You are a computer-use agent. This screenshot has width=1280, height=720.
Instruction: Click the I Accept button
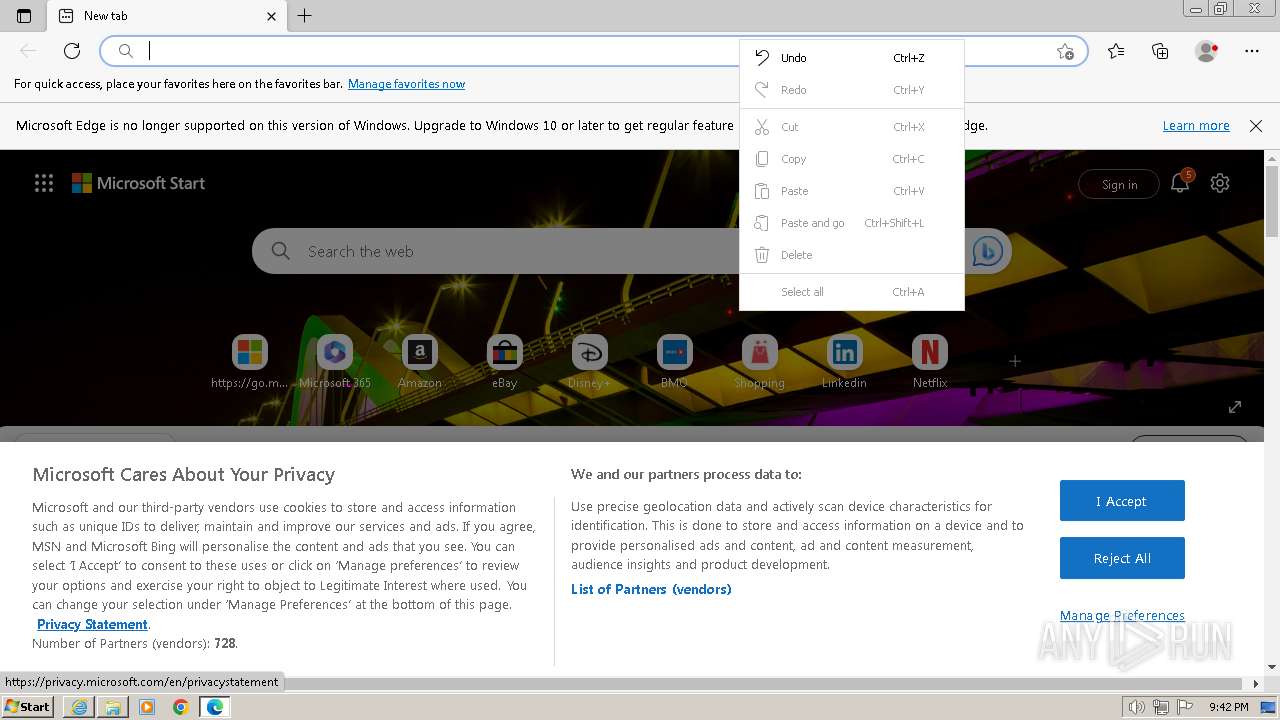1122,501
